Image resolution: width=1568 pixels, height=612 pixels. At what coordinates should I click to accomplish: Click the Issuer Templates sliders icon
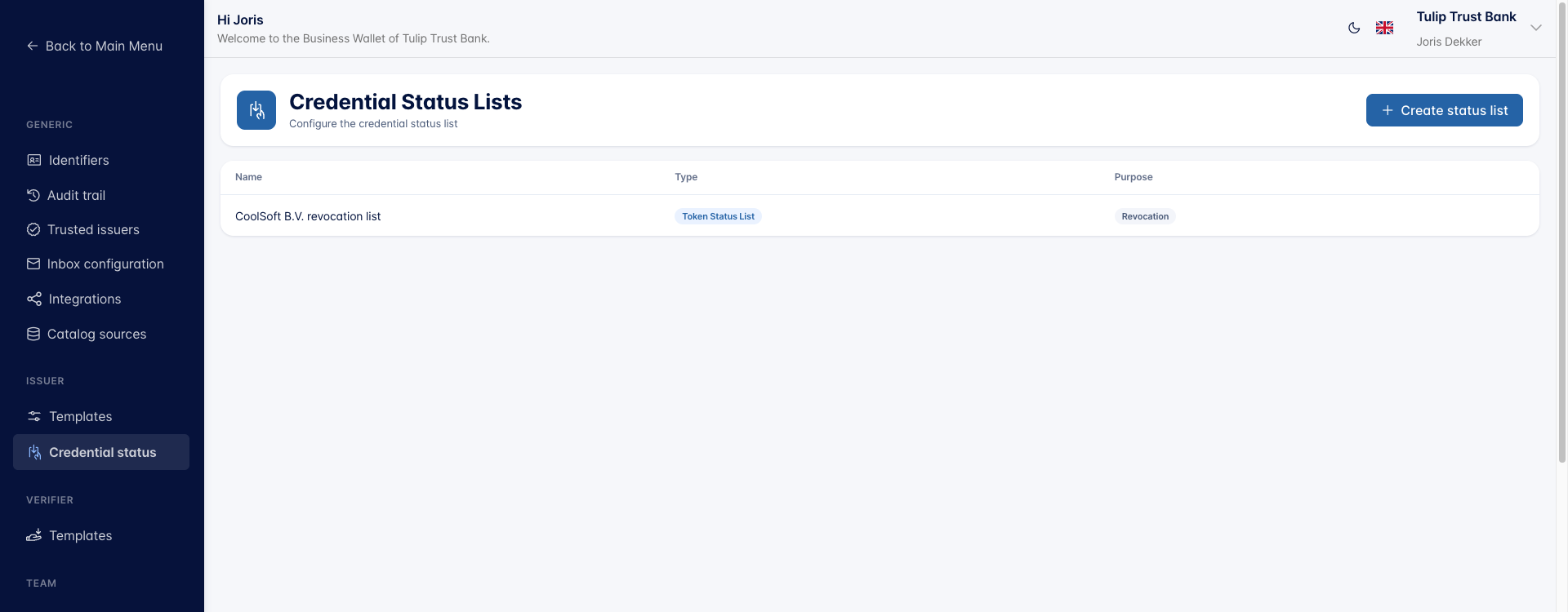(34, 416)
